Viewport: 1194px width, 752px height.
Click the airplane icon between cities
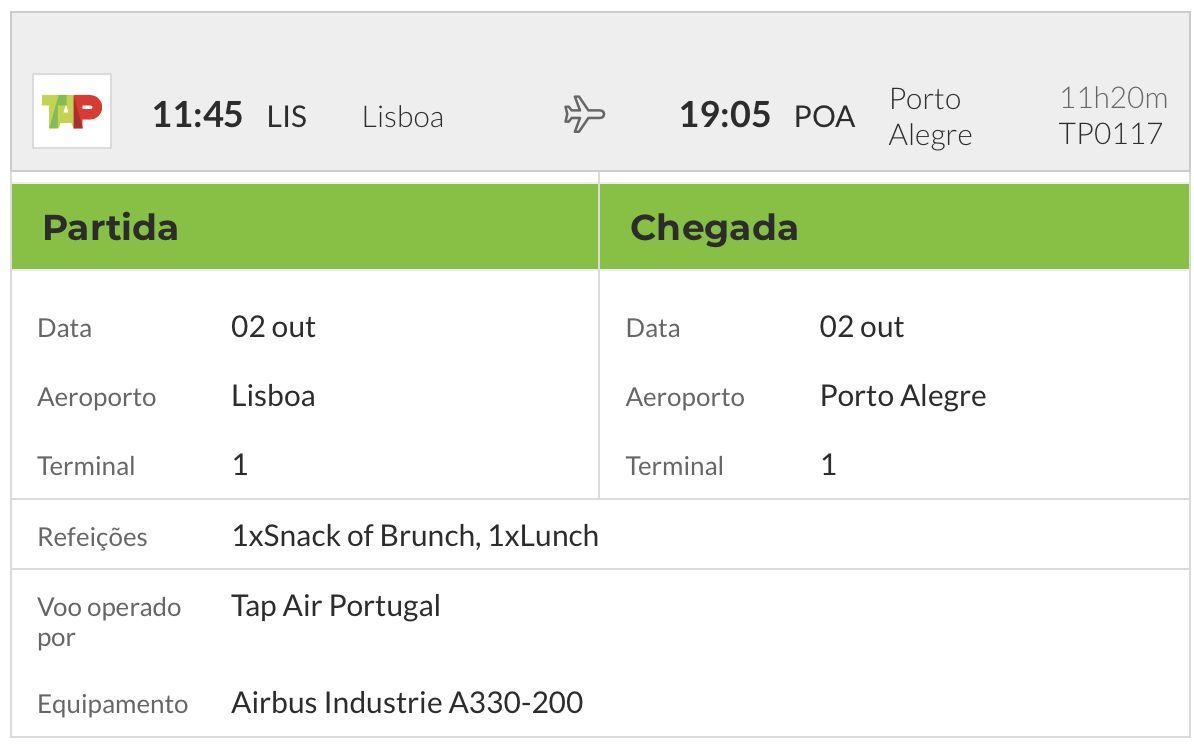(x=584, y=114)
